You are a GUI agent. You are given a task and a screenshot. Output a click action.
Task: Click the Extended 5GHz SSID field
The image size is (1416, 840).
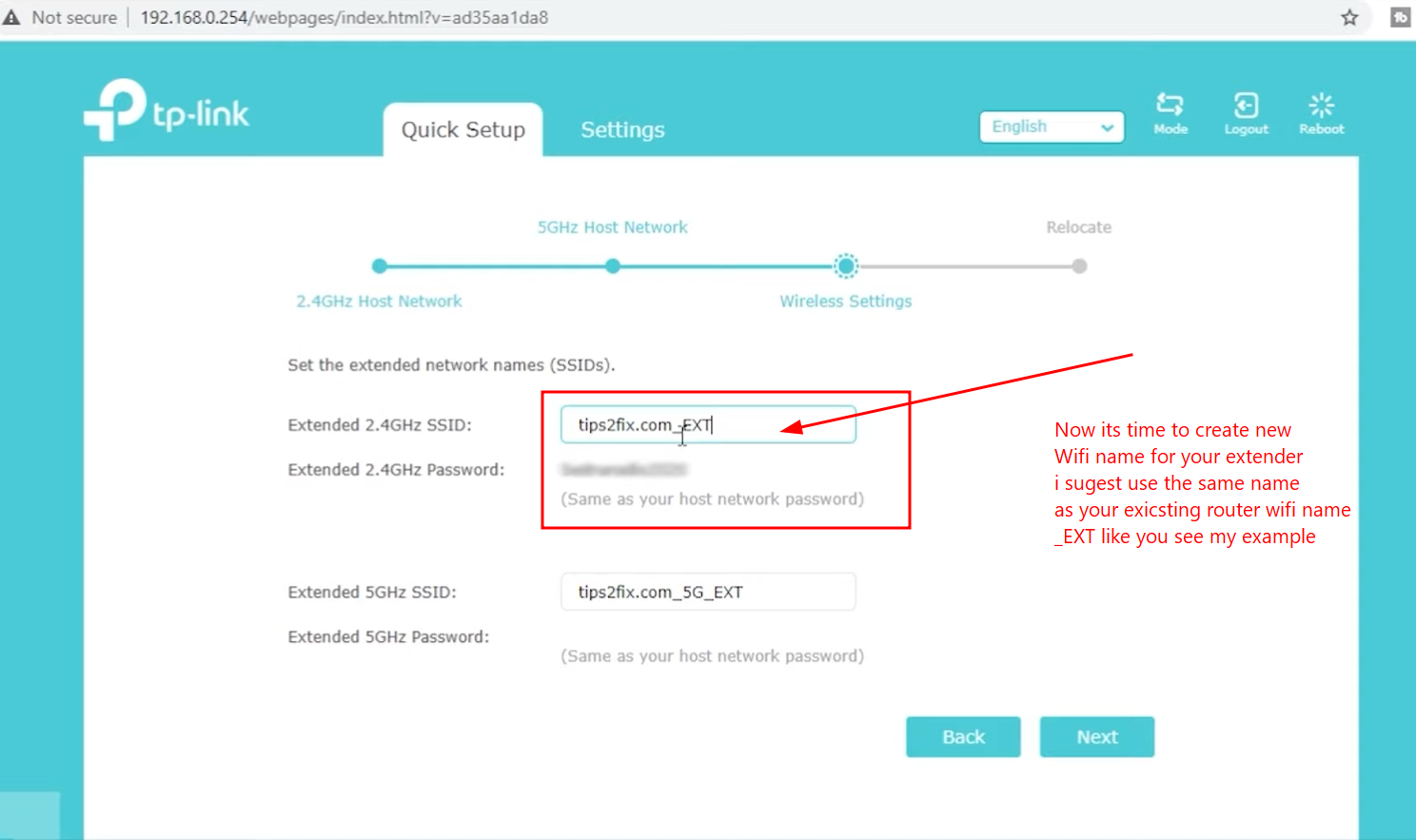pyautogui.click(x=708, y=592)
